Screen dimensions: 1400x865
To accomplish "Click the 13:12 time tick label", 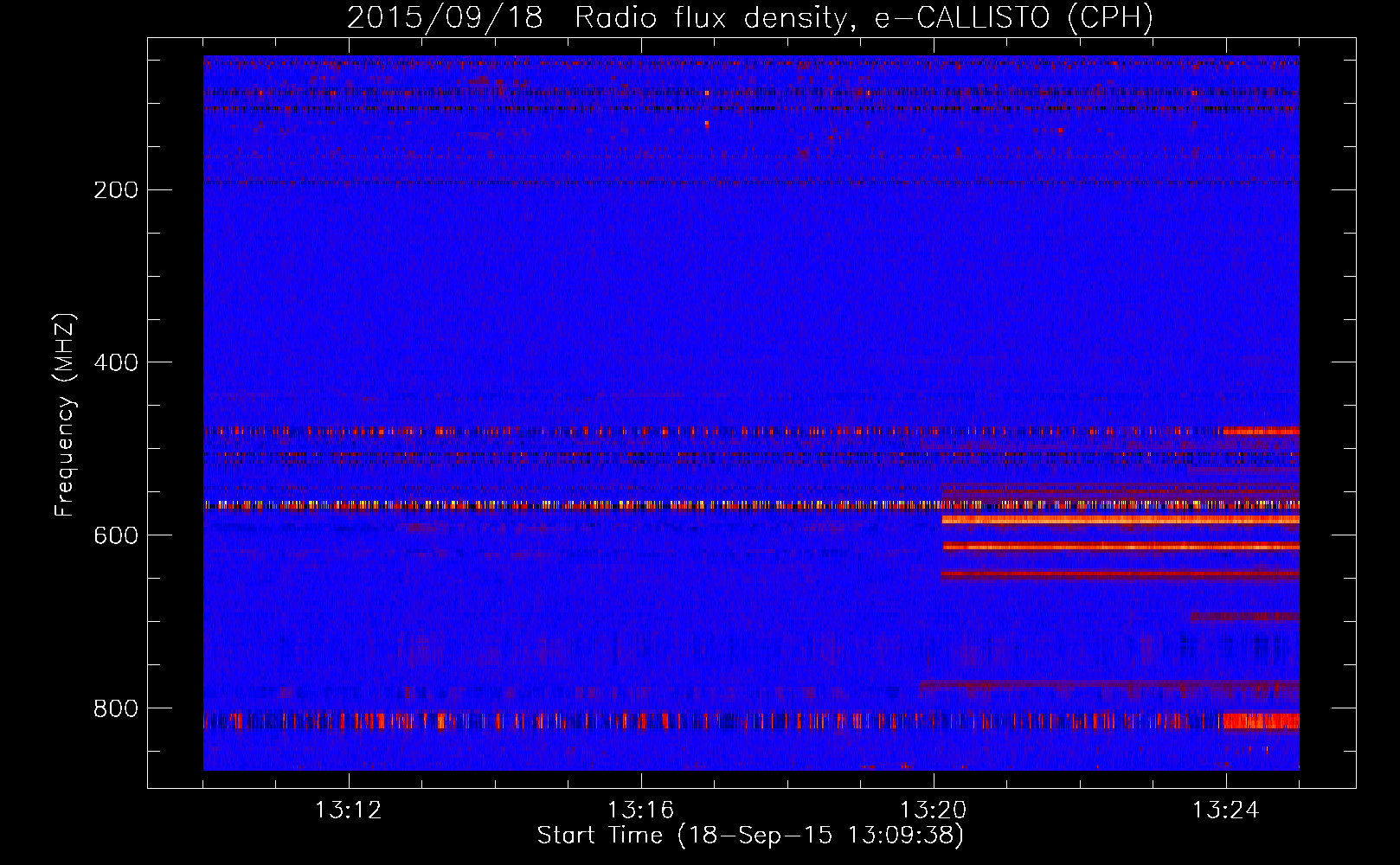I will [x=348, y=811].
